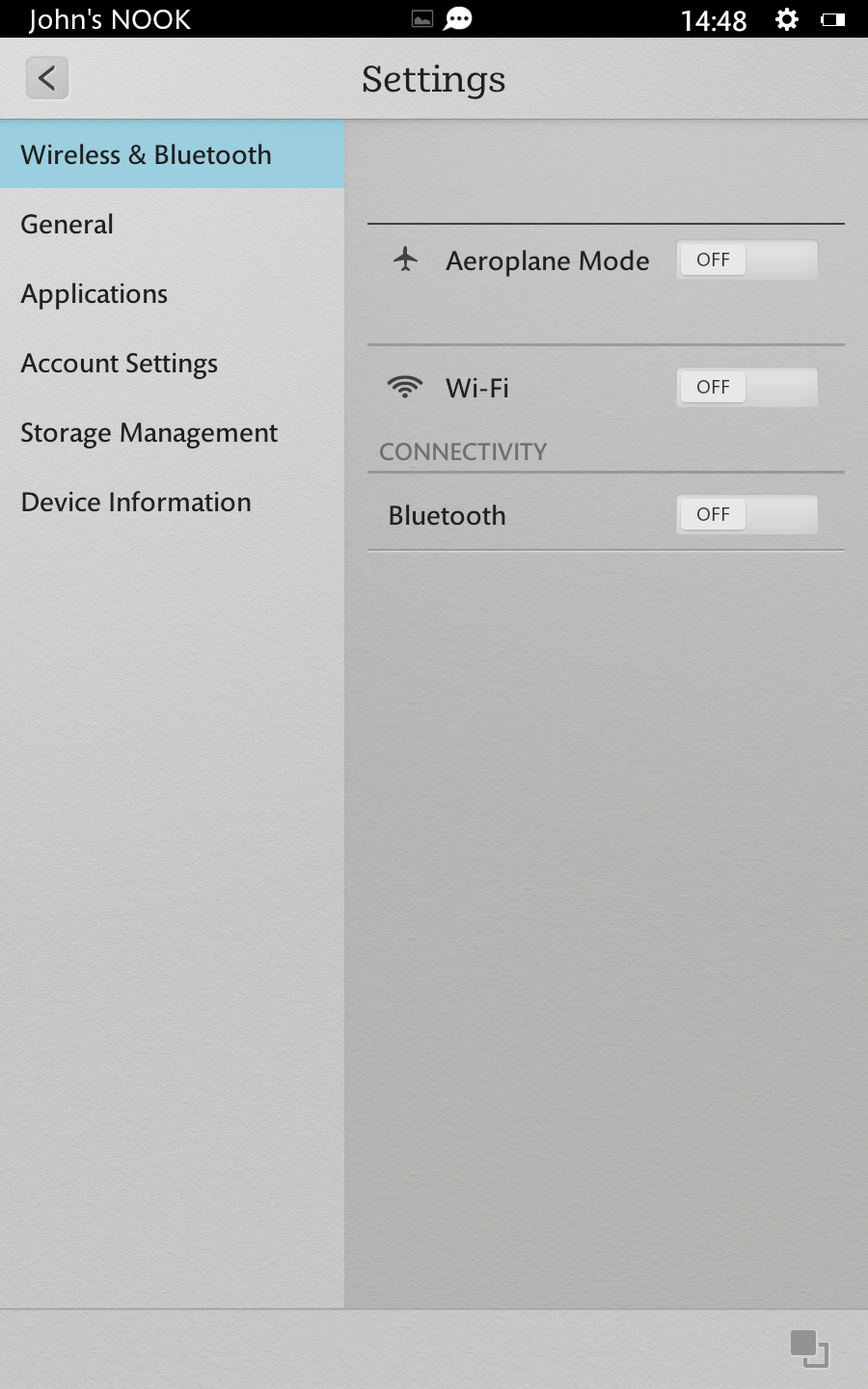Open the General settings section
The image size is (868, 1389).
68,225
